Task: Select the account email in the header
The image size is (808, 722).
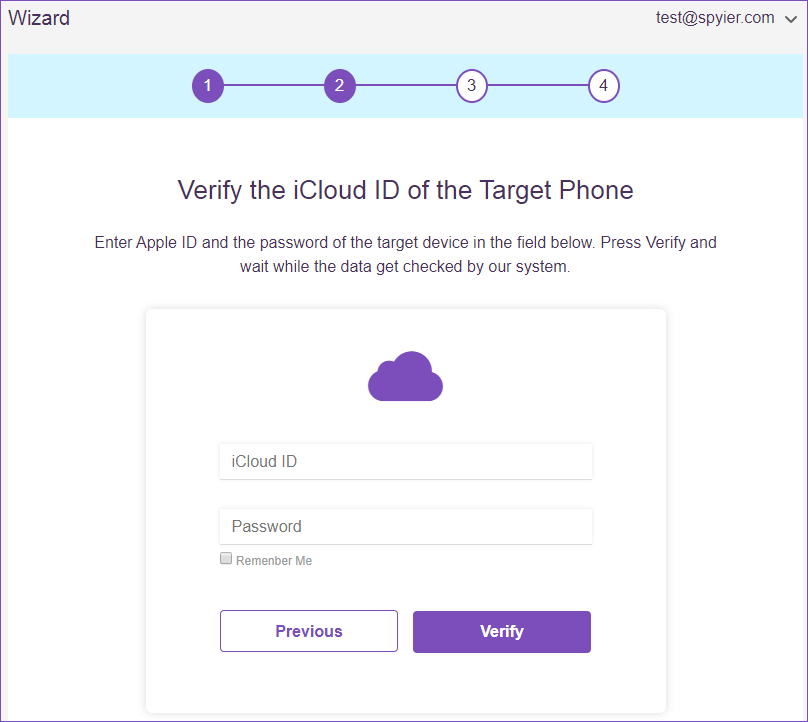Action: point(716,18)
